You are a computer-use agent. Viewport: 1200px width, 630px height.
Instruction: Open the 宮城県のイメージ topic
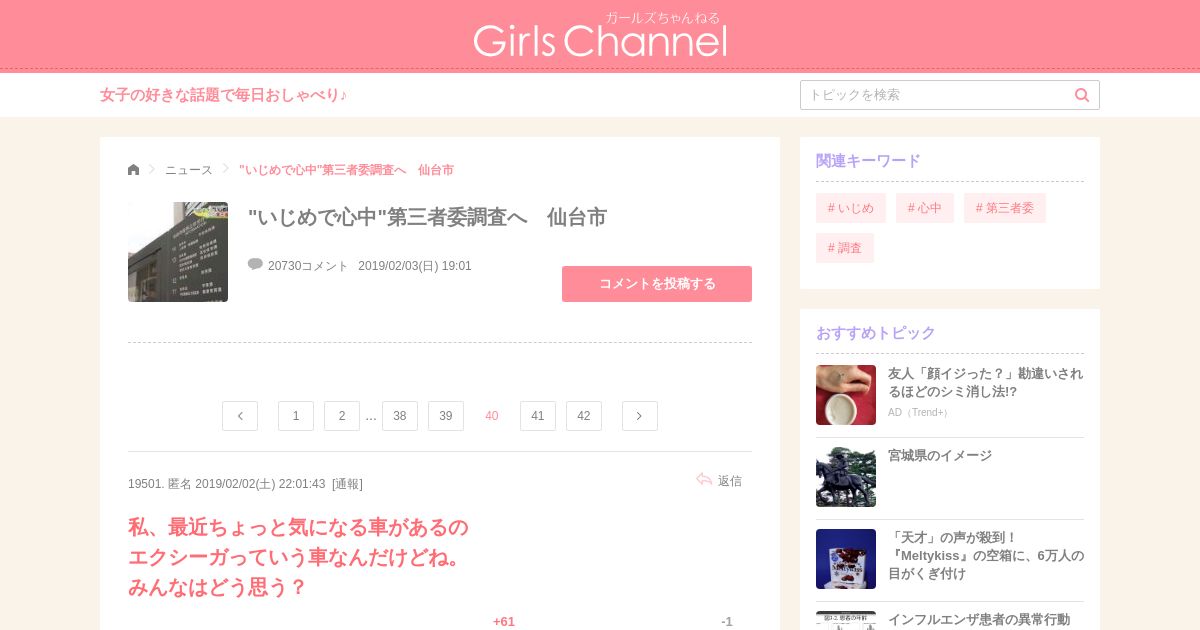(x=940, y=456)
